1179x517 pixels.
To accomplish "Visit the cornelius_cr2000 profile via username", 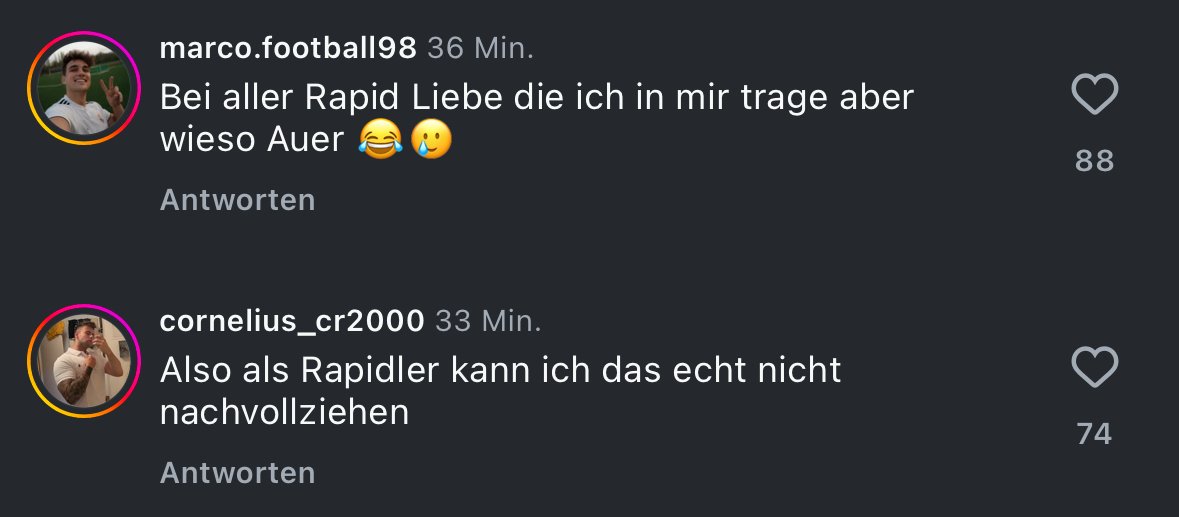I will pyautogui.click(x=292, y=322).
